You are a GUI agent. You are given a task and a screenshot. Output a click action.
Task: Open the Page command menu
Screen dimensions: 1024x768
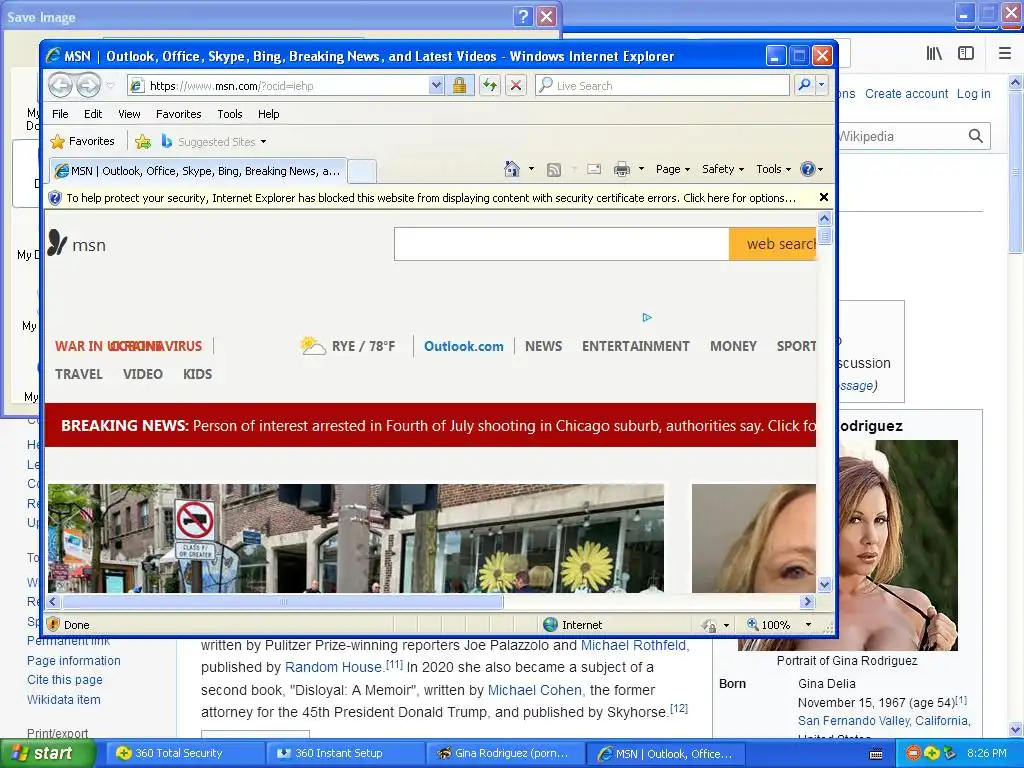tap(673, 169)
